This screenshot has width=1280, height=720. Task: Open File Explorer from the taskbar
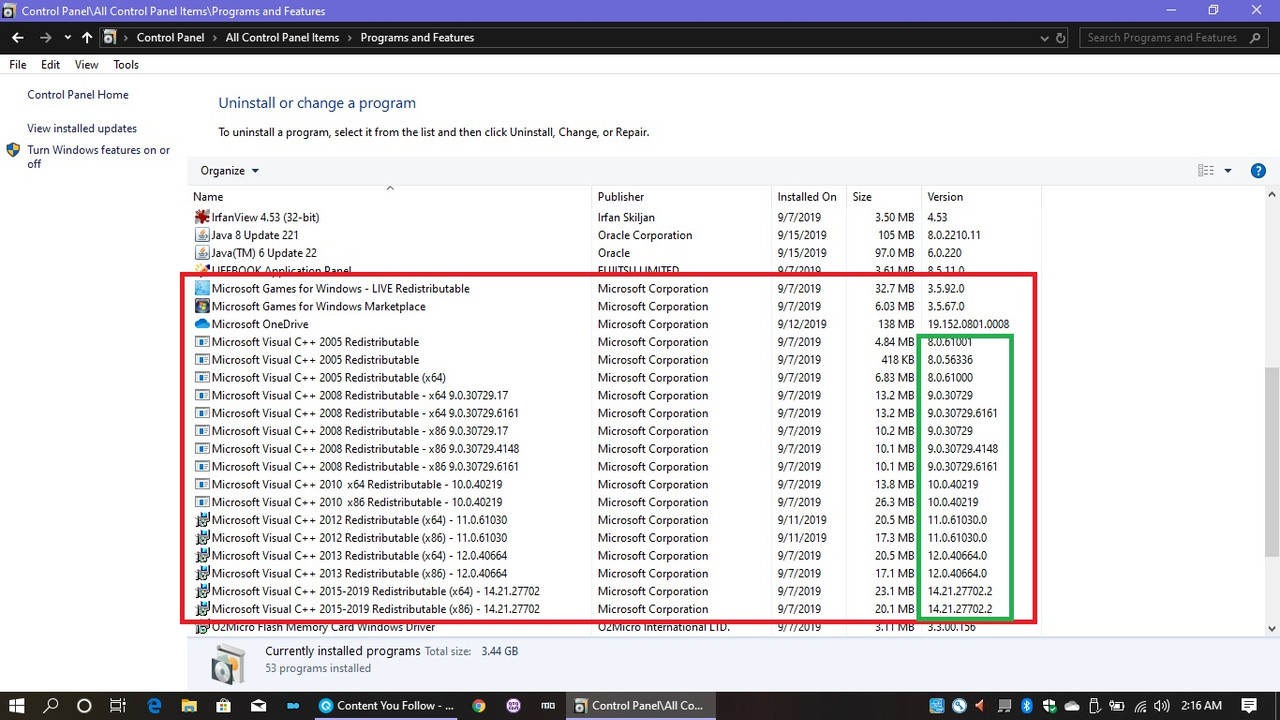[190, 705]
